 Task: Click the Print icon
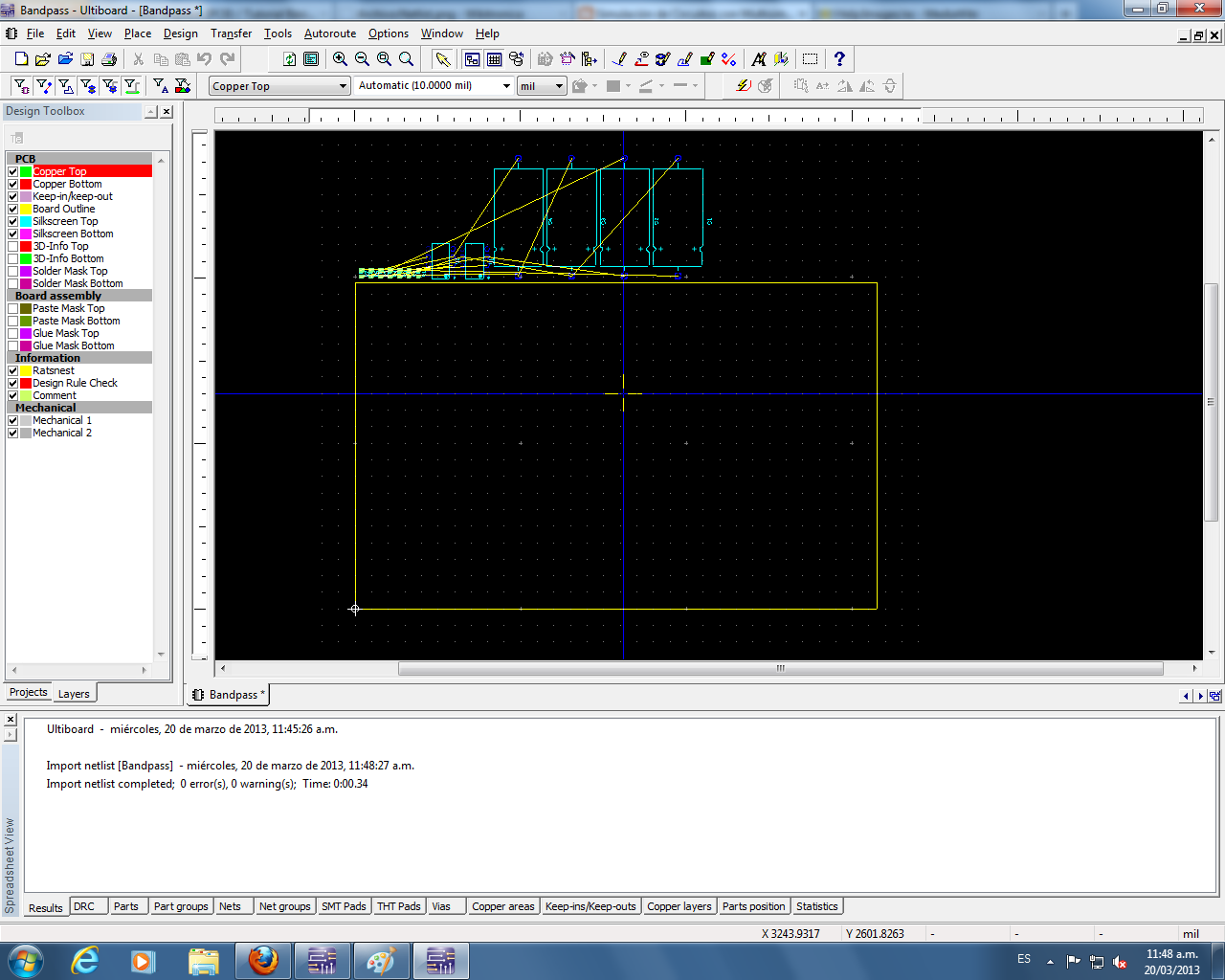tap(109, 59)
